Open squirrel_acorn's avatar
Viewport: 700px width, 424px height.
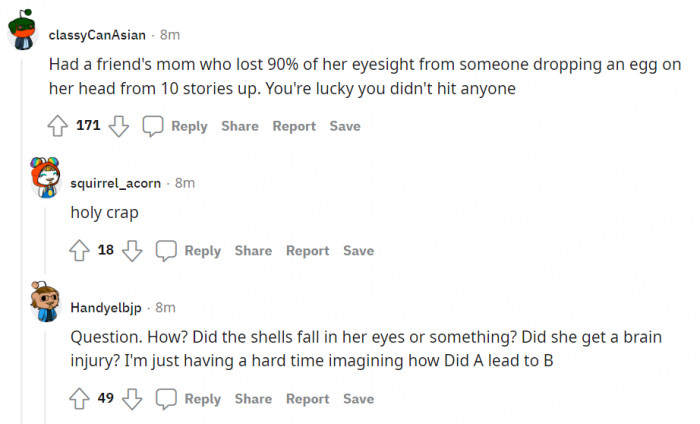coord(46,177)
